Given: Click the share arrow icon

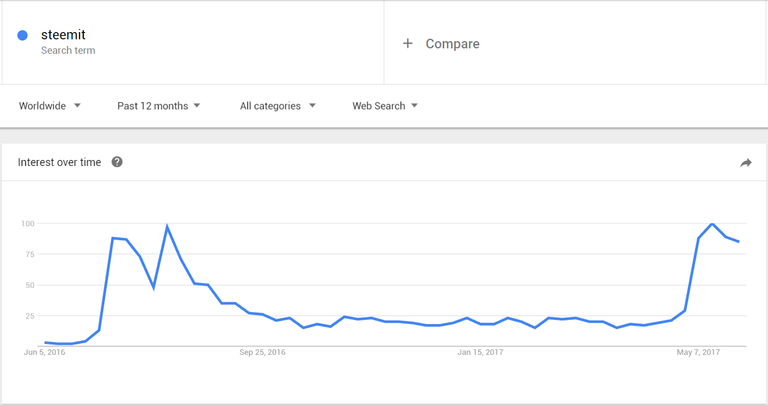Looking at the screenshot, I should [x=745, y=163].
